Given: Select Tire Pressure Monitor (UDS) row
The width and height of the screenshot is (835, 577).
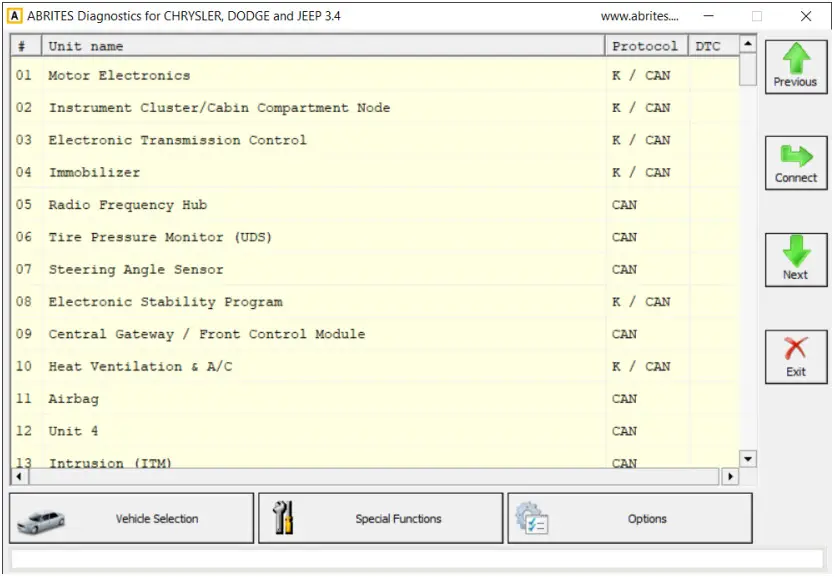Looking at the screenshot, I should (375, 237).
